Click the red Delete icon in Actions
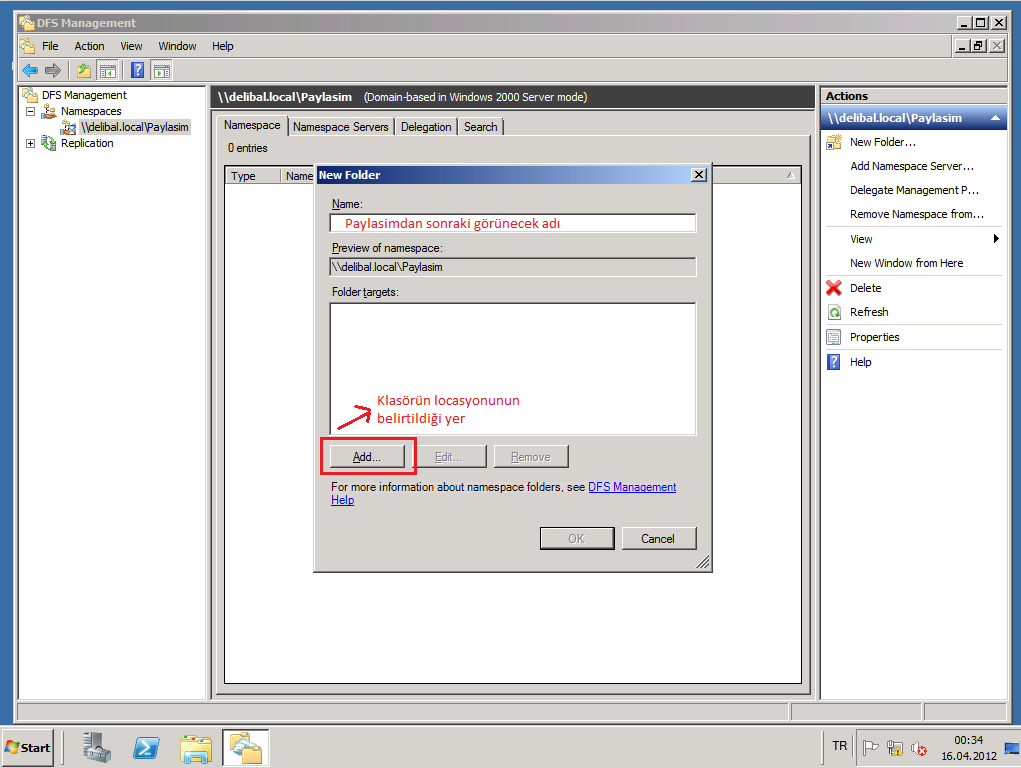The width and height of the screenshot is (1021, 768). pos(834,288)
